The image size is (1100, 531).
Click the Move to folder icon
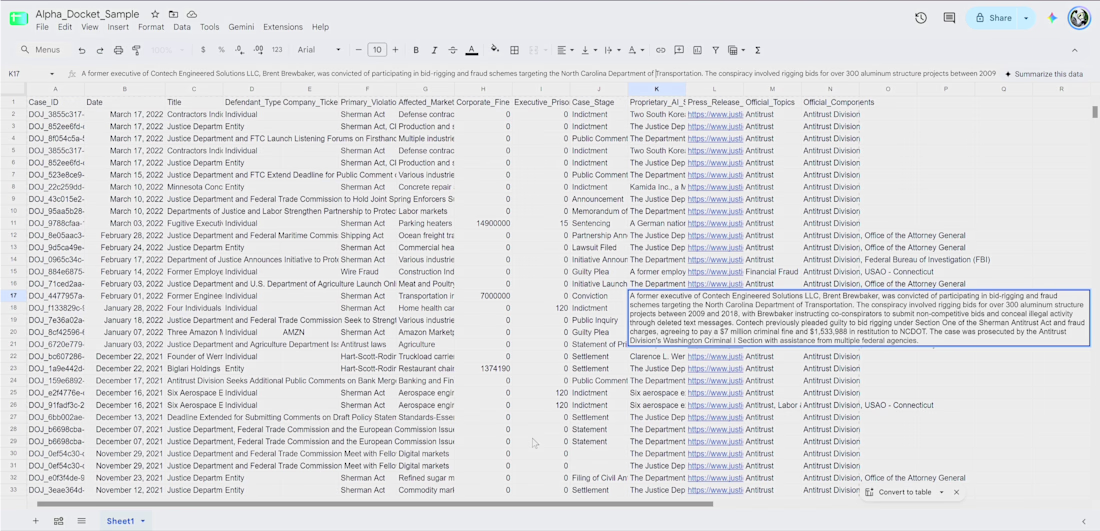(173, 14)
